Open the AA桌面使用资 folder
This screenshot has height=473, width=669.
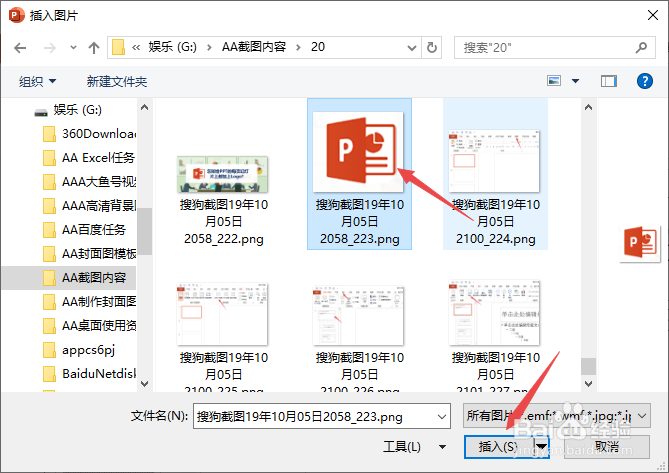[90, 326]
